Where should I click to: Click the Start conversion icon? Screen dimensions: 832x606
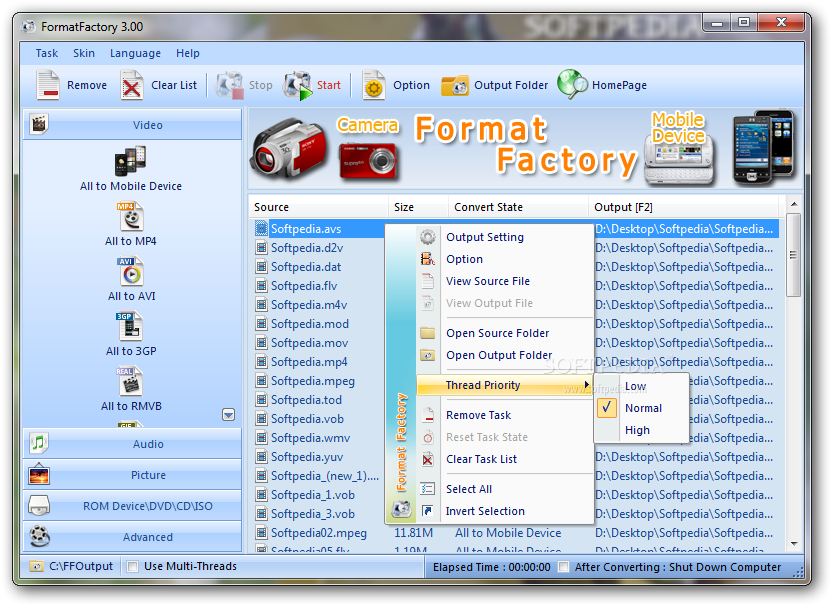coord(298,85)
